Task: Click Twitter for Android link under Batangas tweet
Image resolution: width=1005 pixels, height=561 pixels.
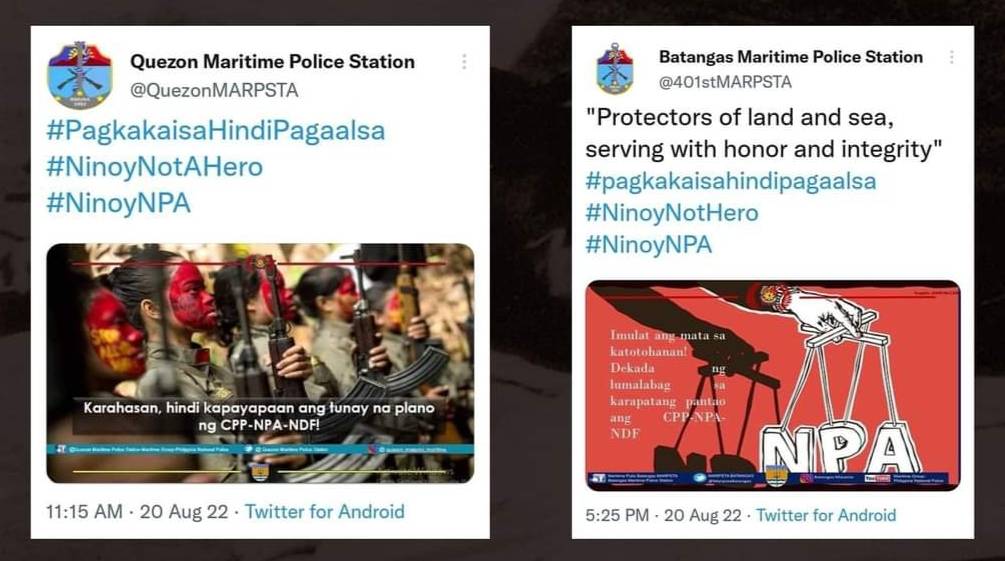Action: click(x=826, y=515)
